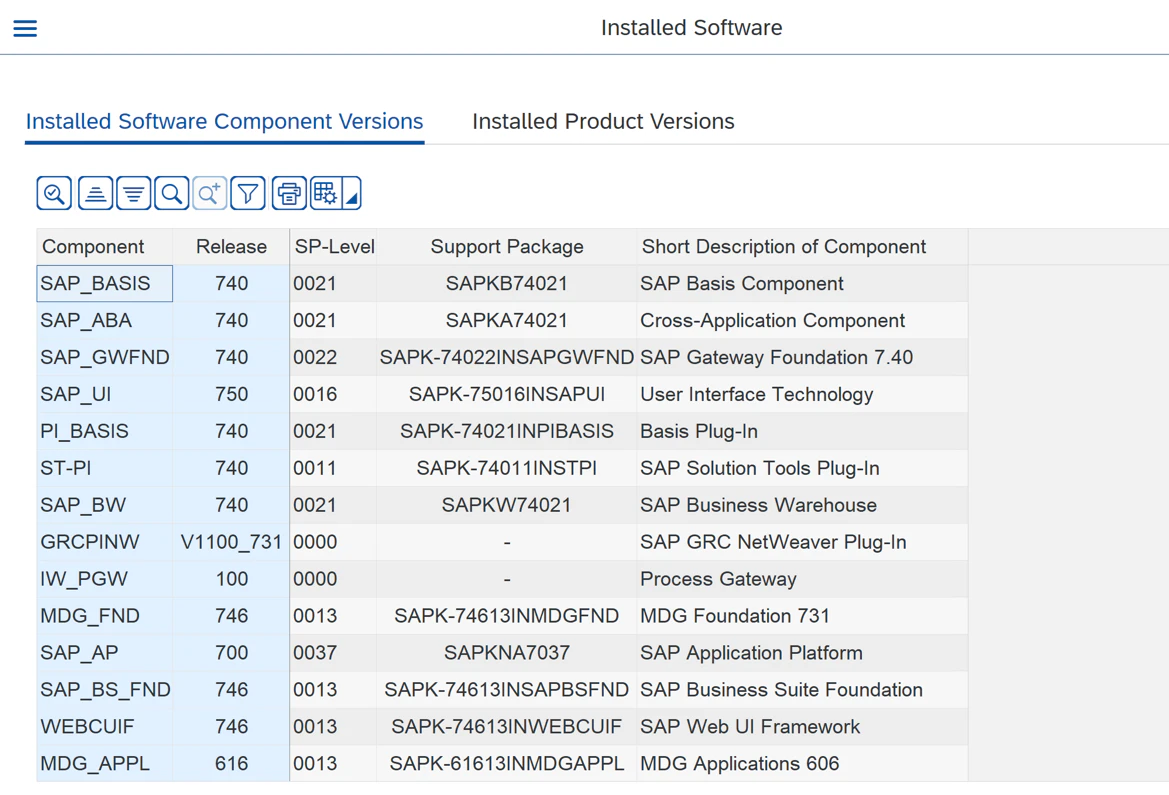
Task: Select the SAP_BS_FND component cell
Action: click(104, 690)
